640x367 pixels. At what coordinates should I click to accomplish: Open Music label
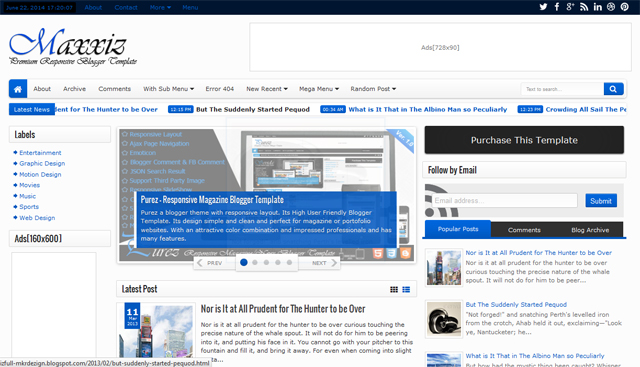(x=27, y=196)
